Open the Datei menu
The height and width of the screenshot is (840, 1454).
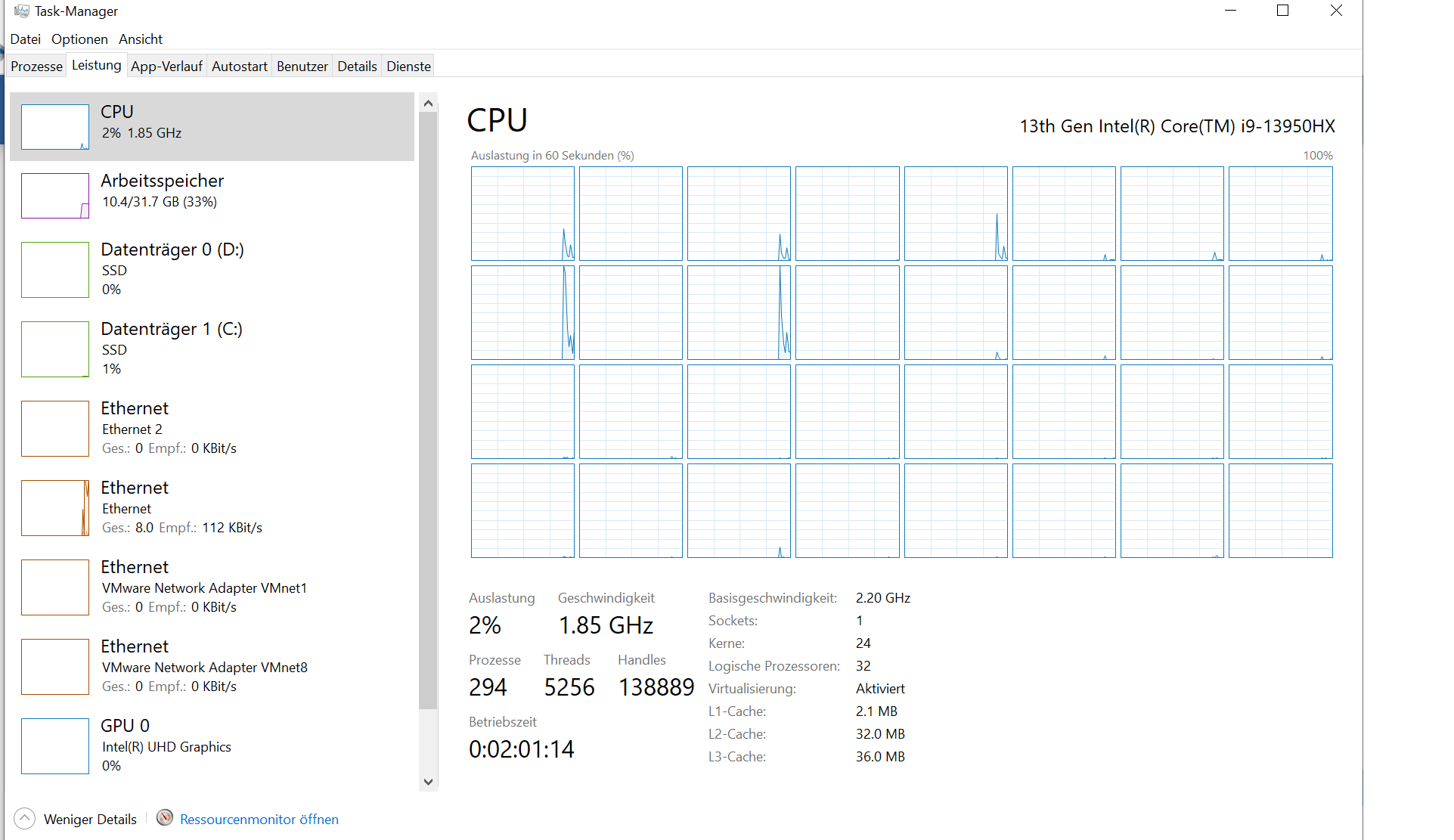tap(25, 39)
